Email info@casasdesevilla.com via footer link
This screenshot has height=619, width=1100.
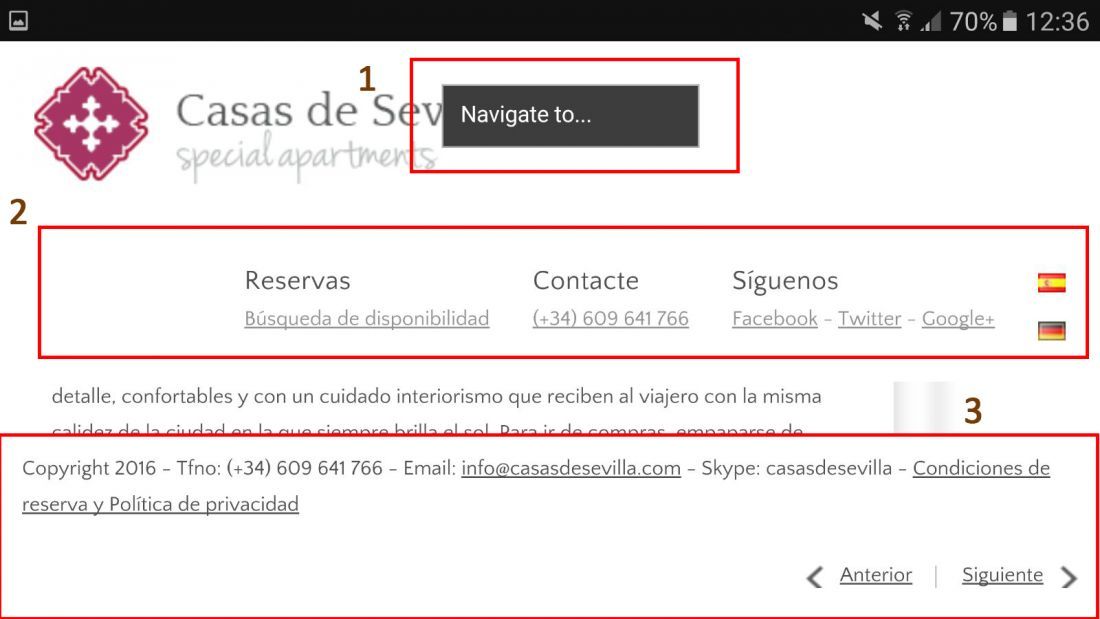[x=571, y=468]
